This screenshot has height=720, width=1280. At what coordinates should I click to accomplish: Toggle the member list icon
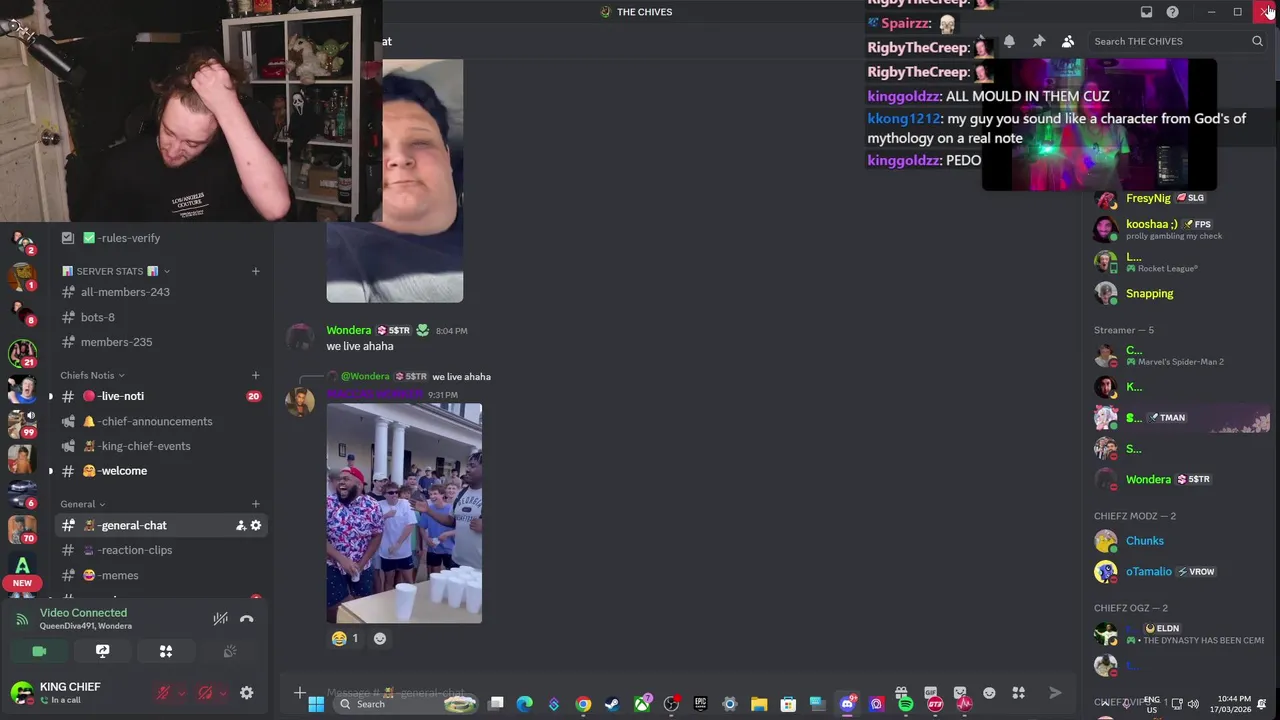[x=1068, y=41]
